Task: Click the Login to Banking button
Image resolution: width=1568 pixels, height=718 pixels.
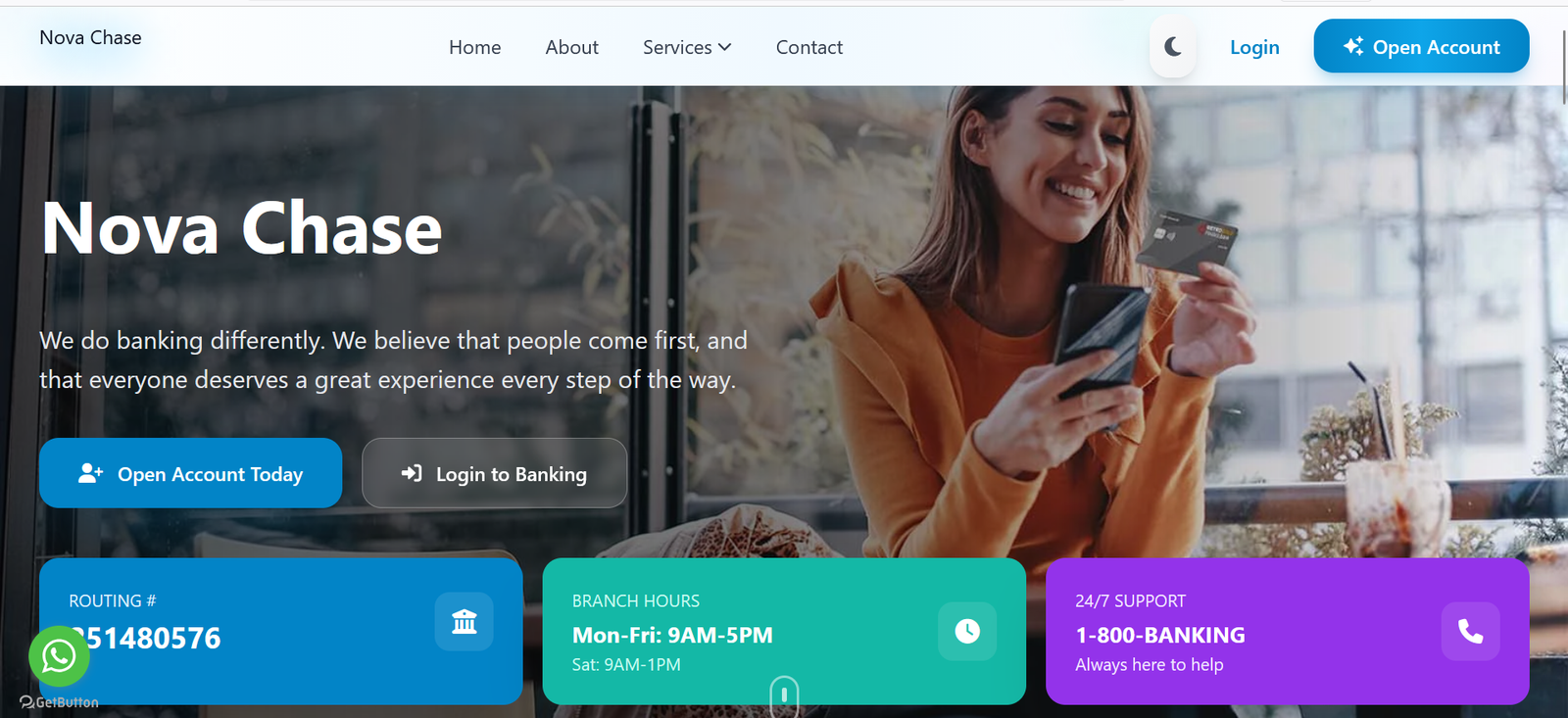Action: 494,473
